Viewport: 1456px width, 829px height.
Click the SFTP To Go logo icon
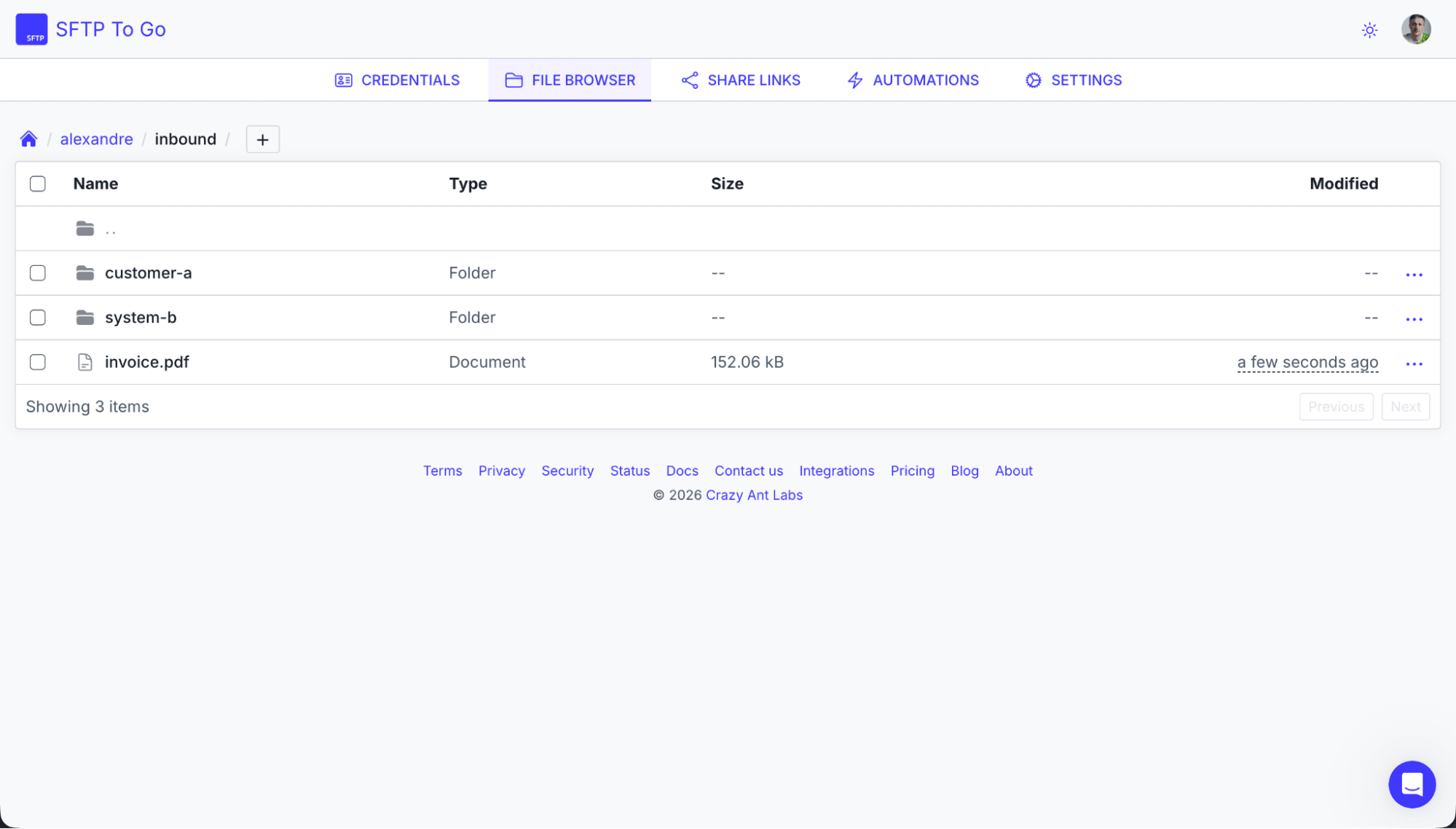pos(31,29)
